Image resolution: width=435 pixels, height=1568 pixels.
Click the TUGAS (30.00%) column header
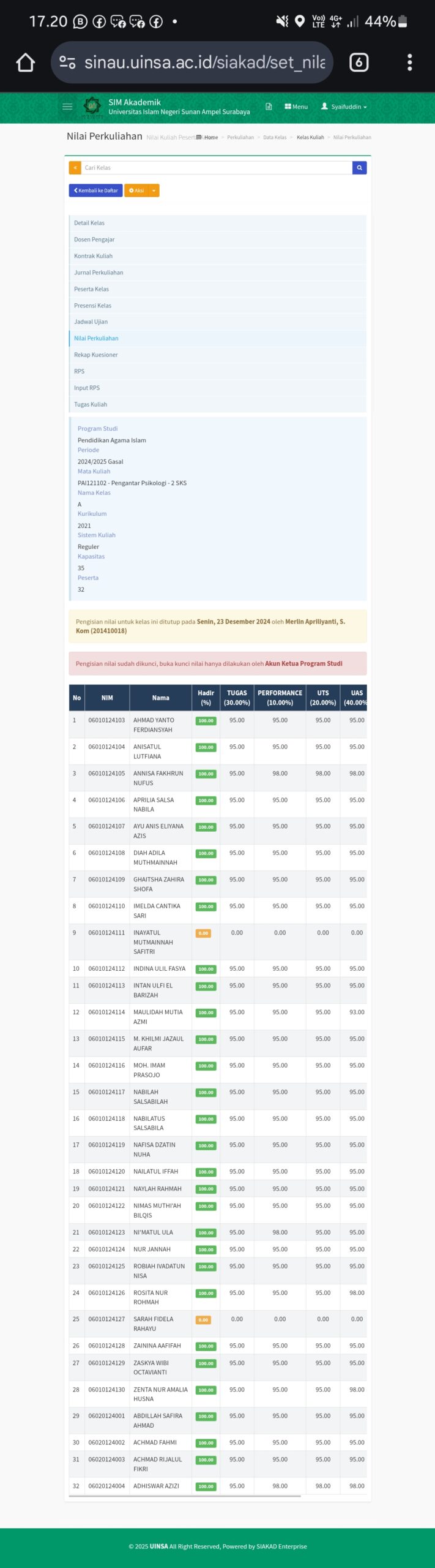click(x=237, y=698)
